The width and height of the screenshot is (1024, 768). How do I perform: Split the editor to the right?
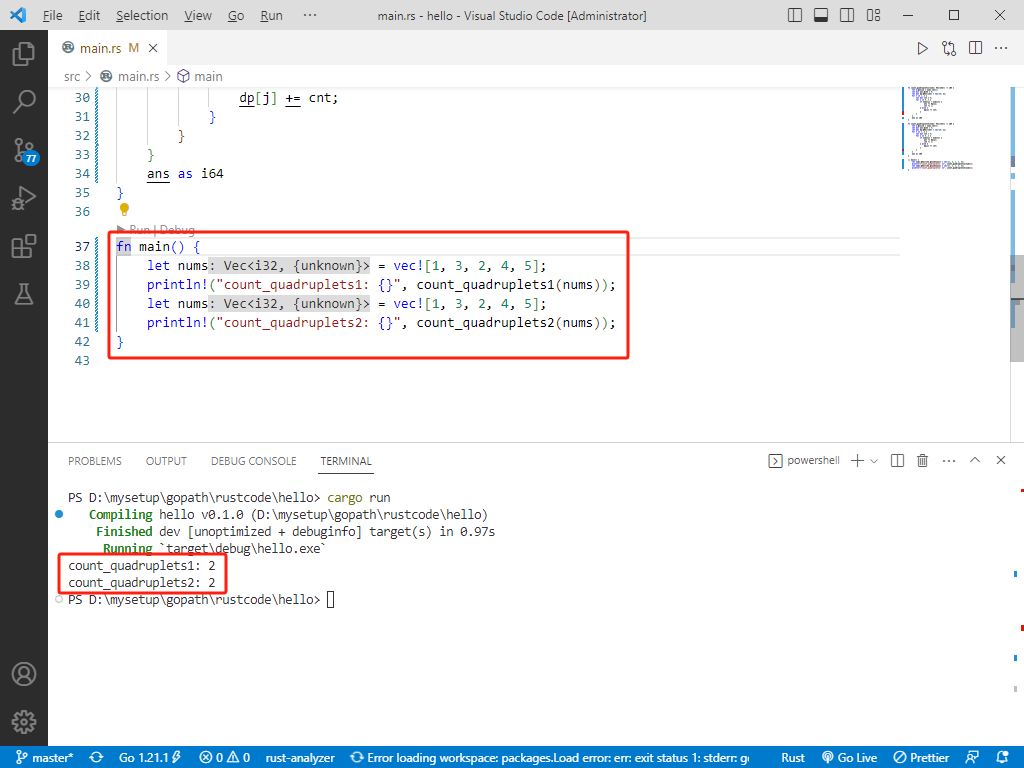pyautogui.click(x=975, y=48)
